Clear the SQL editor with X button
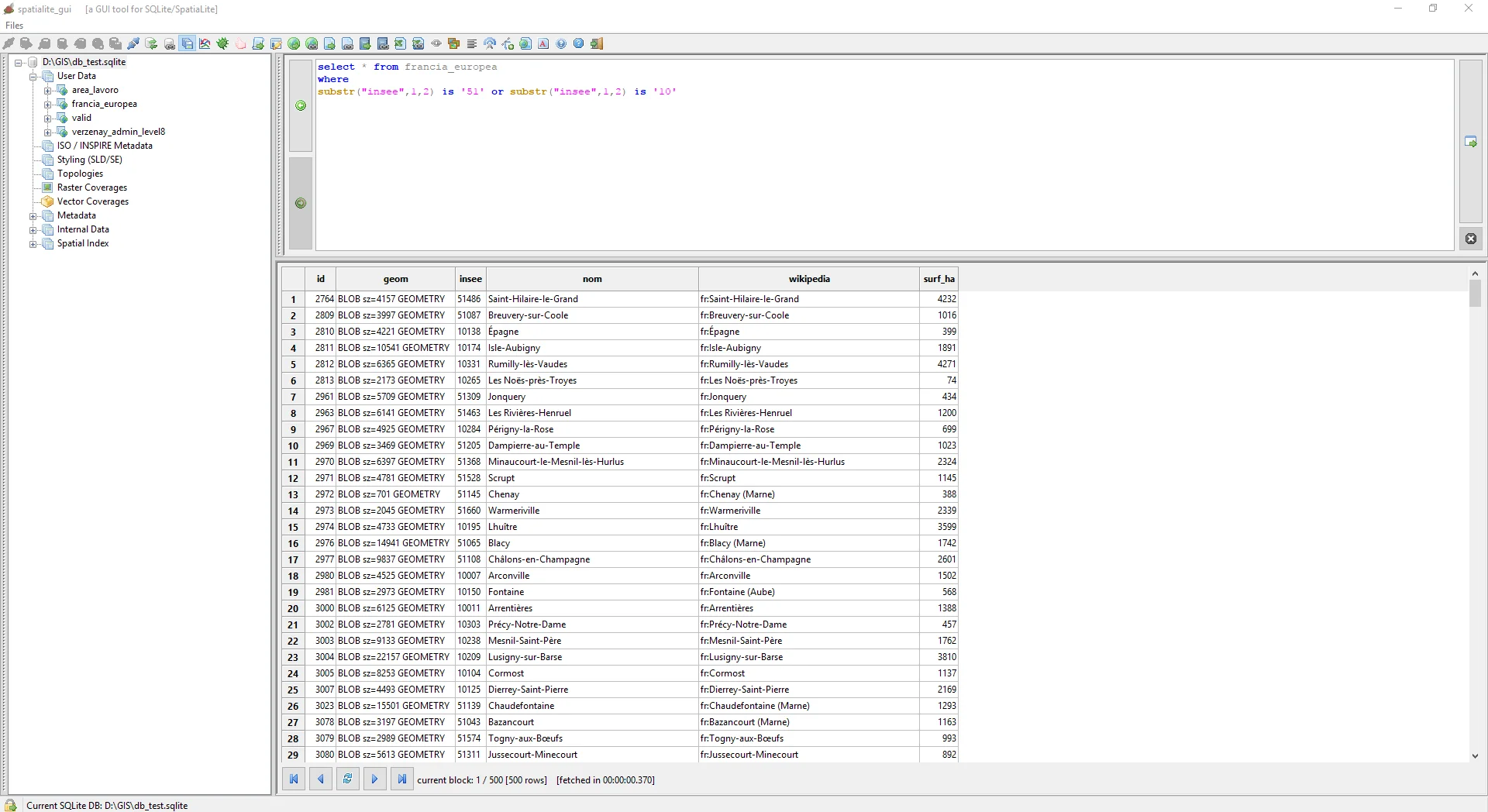The height and width of the screenshot is (812, 1488). click(x=1471, y=239)
